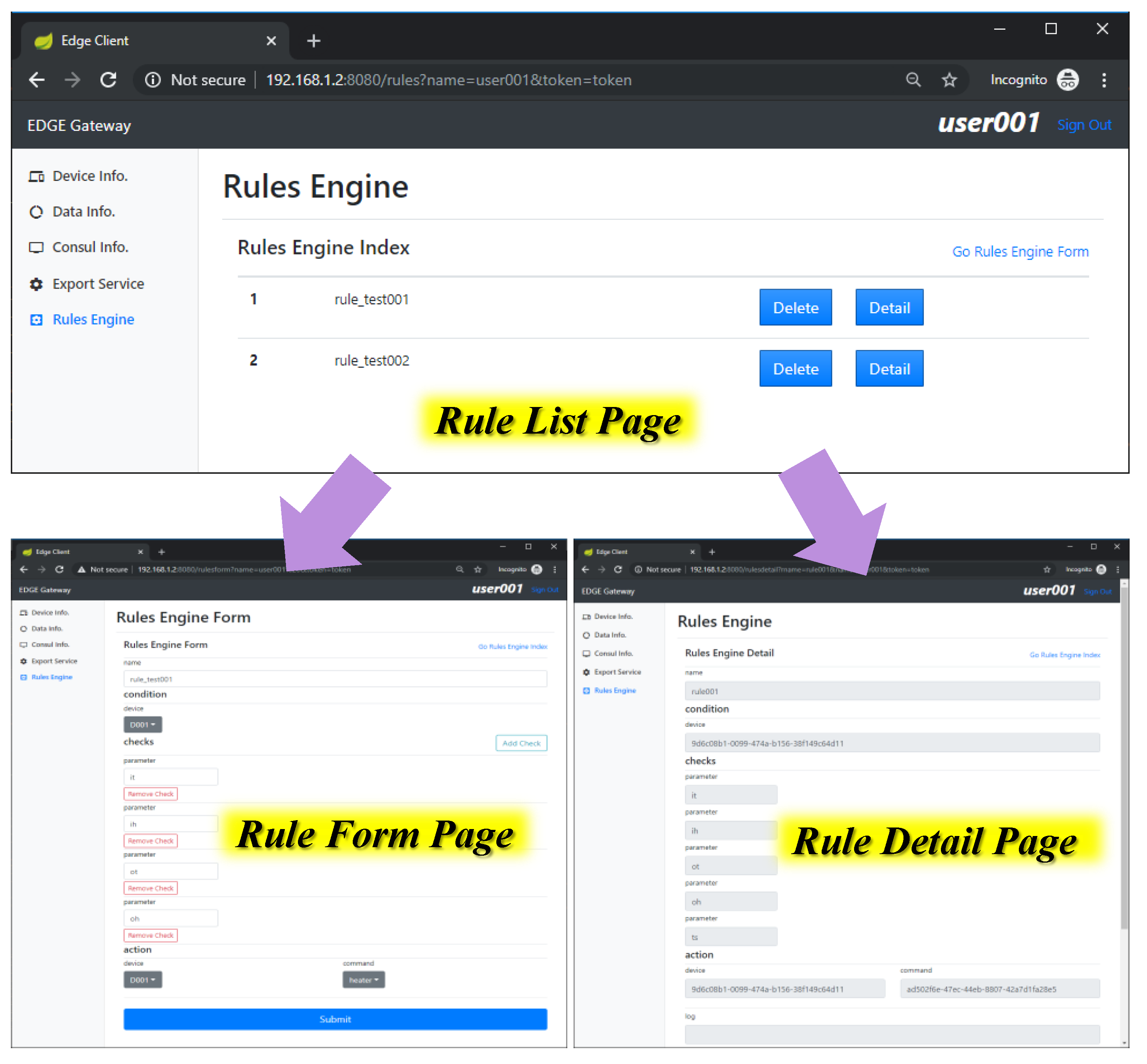
Task: Select Export Service in large sidebar
Action: 98,284
